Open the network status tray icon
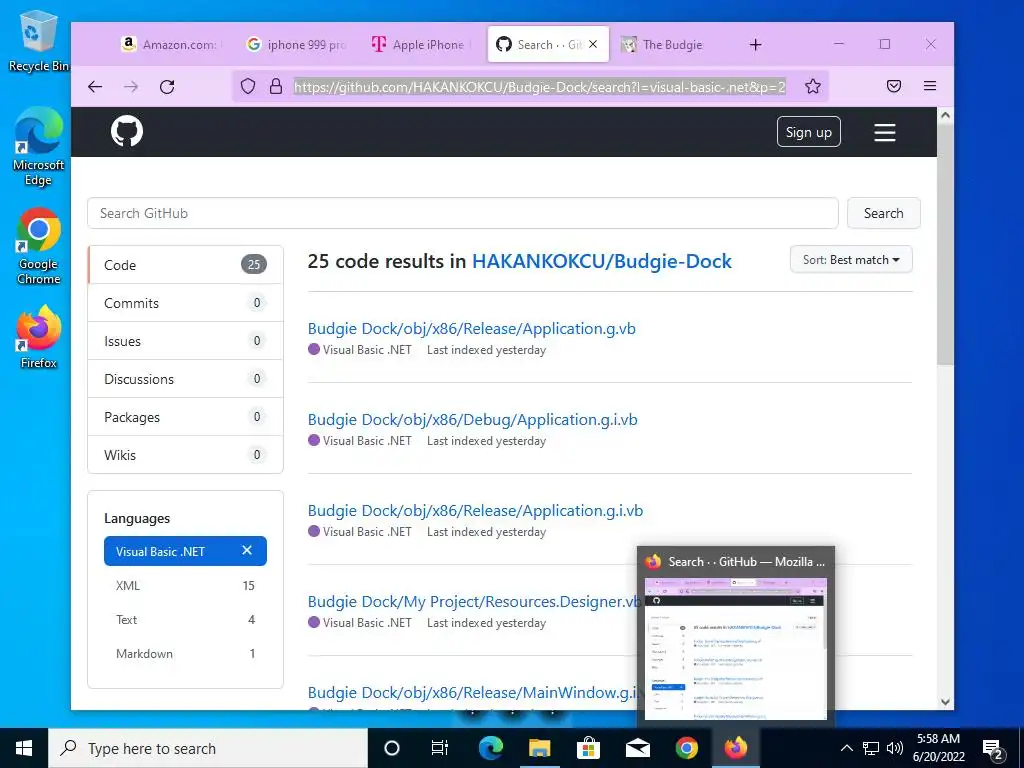This screenshot has width=1024, height=768. tap(871, 748)
